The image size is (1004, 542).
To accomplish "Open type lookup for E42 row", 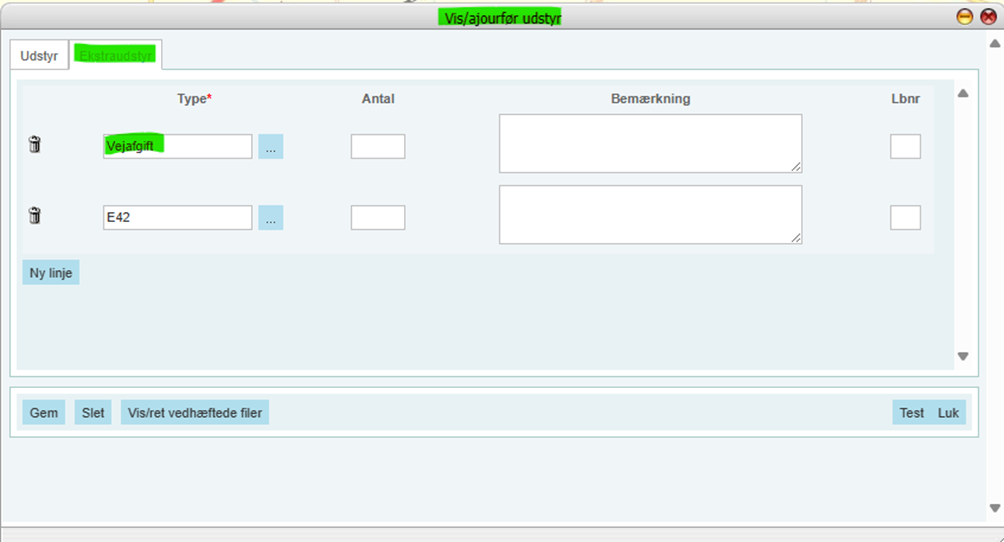I will tap(270, 218).
